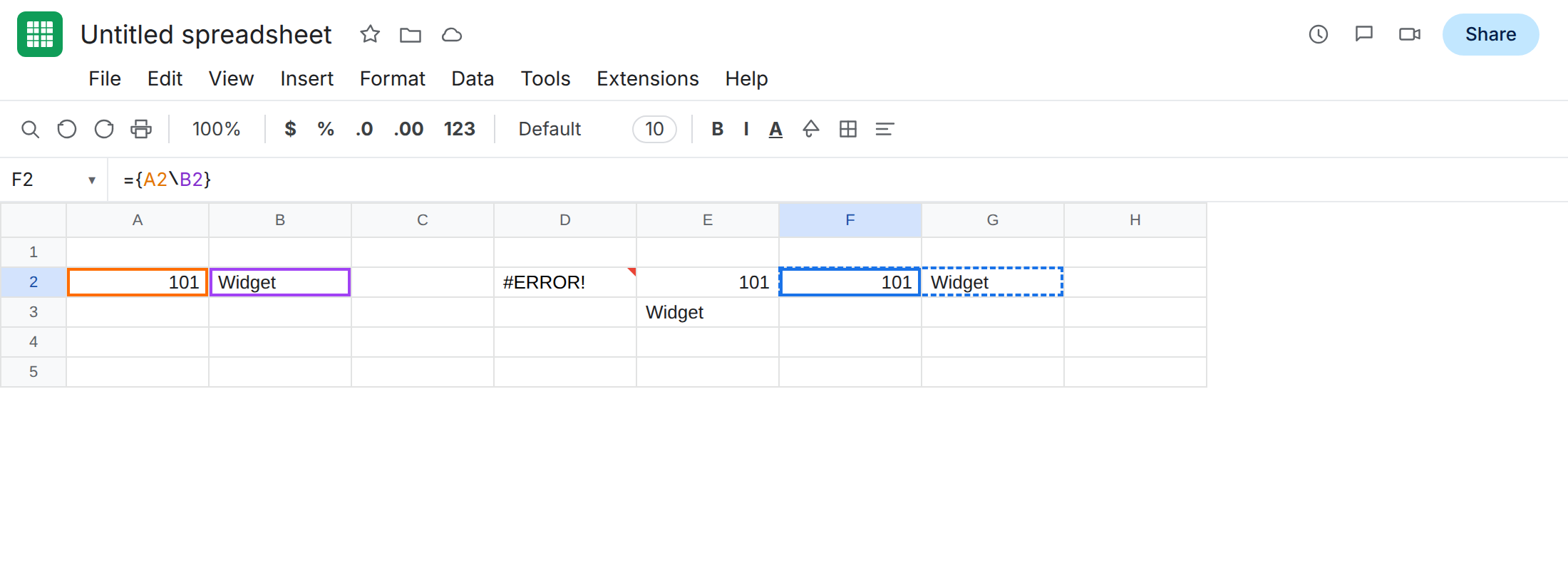The width and height of the screenshot is (1568, 570).
Task: Redo the last action
Action: (104, 129)
